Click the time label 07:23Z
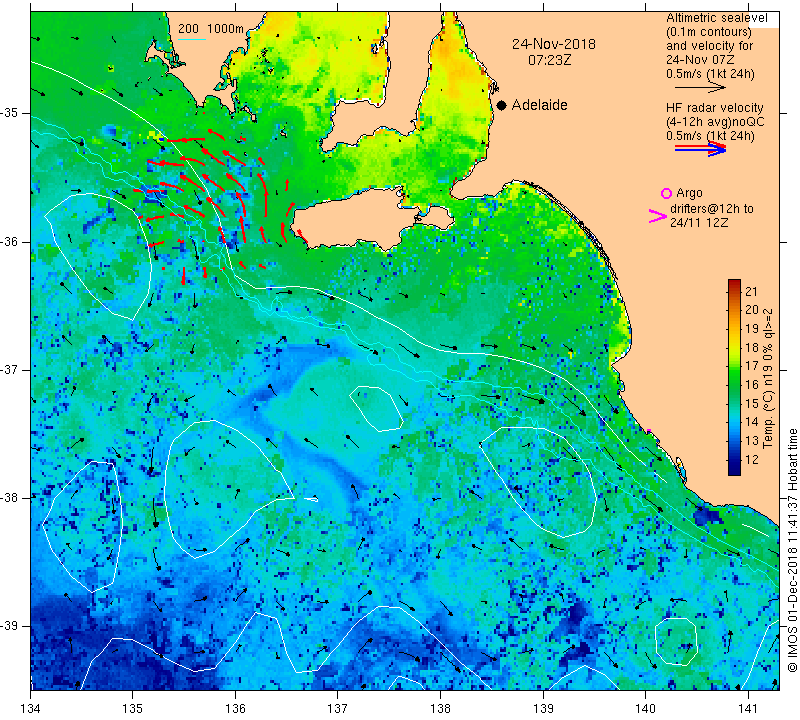This screenshot has width=800, height=720. [x=549, y=60]
